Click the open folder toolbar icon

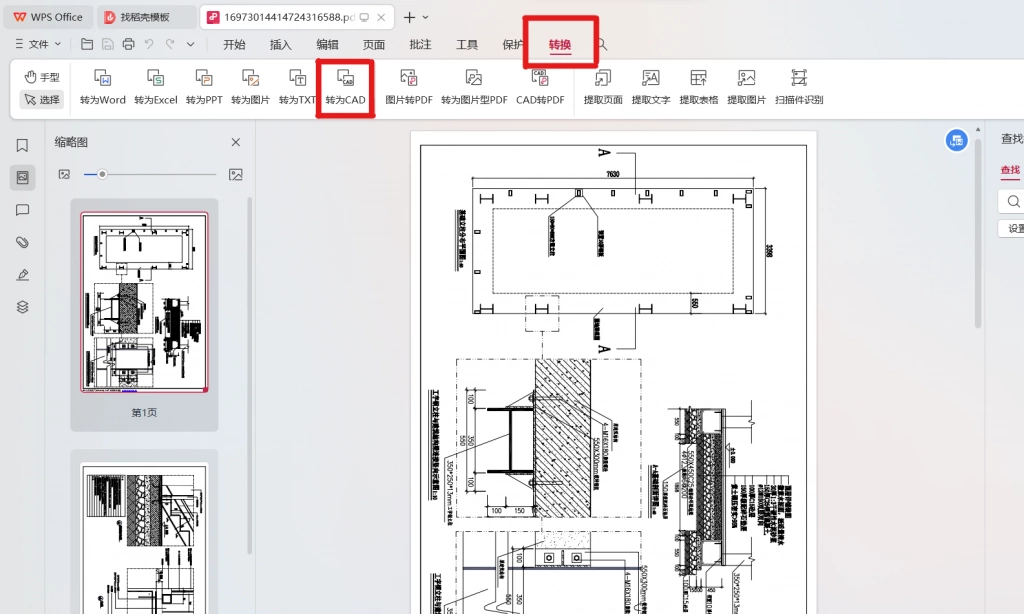[87, 44]
